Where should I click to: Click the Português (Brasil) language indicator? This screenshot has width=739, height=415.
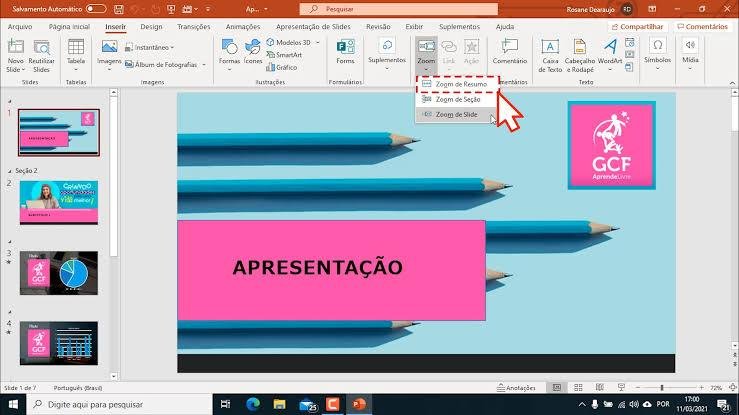(78, 388)
